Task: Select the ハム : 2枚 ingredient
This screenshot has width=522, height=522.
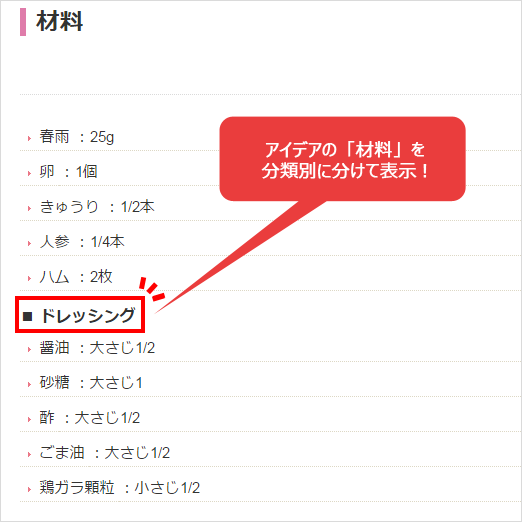Action: click(76, 277)
